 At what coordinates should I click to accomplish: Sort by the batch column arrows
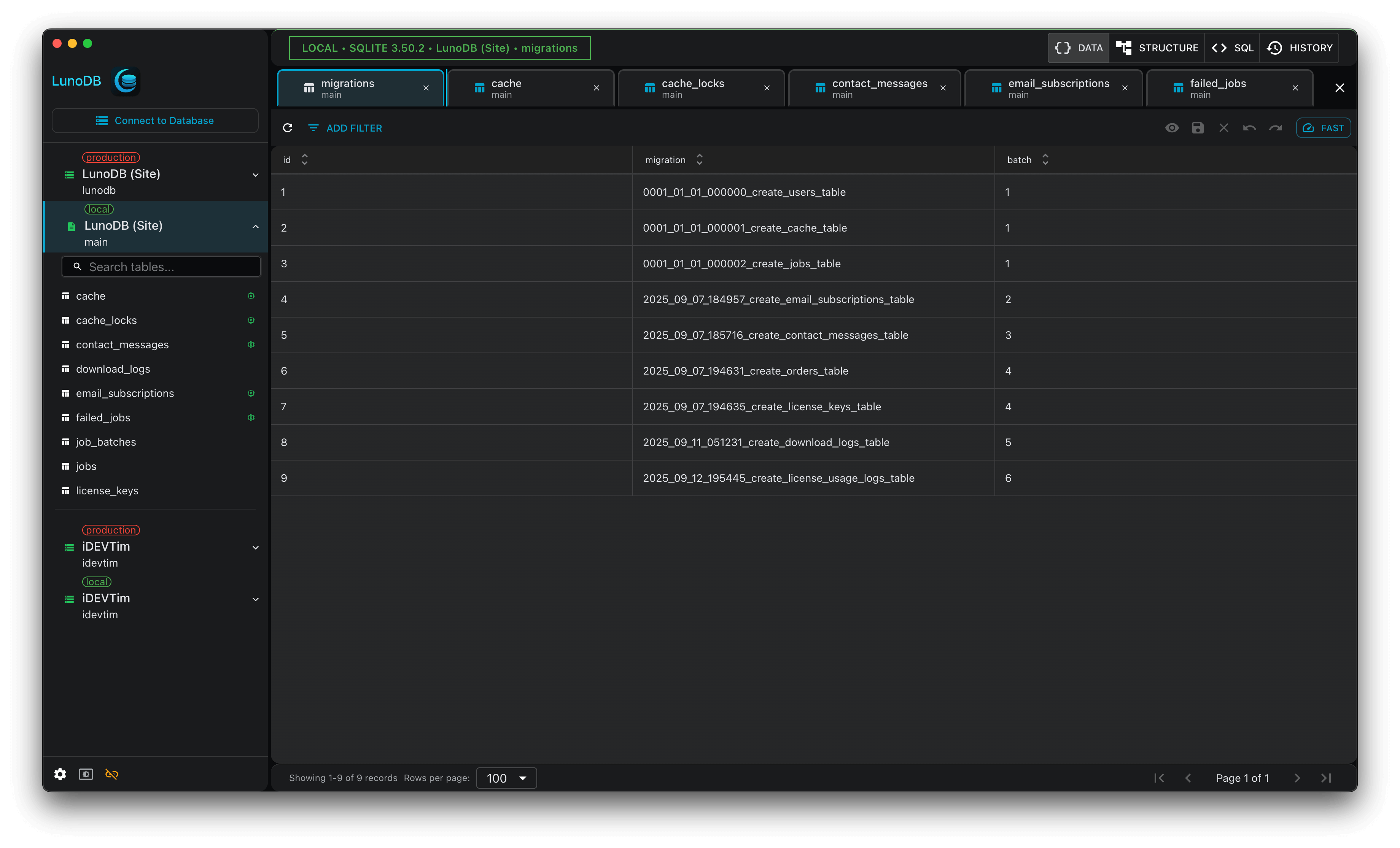[1045, 160]
